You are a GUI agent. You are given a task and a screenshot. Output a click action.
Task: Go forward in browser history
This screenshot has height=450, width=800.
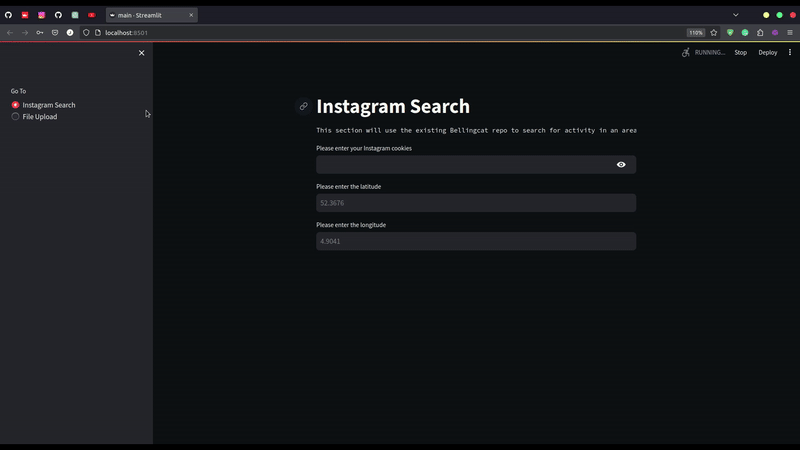[24, 33]
